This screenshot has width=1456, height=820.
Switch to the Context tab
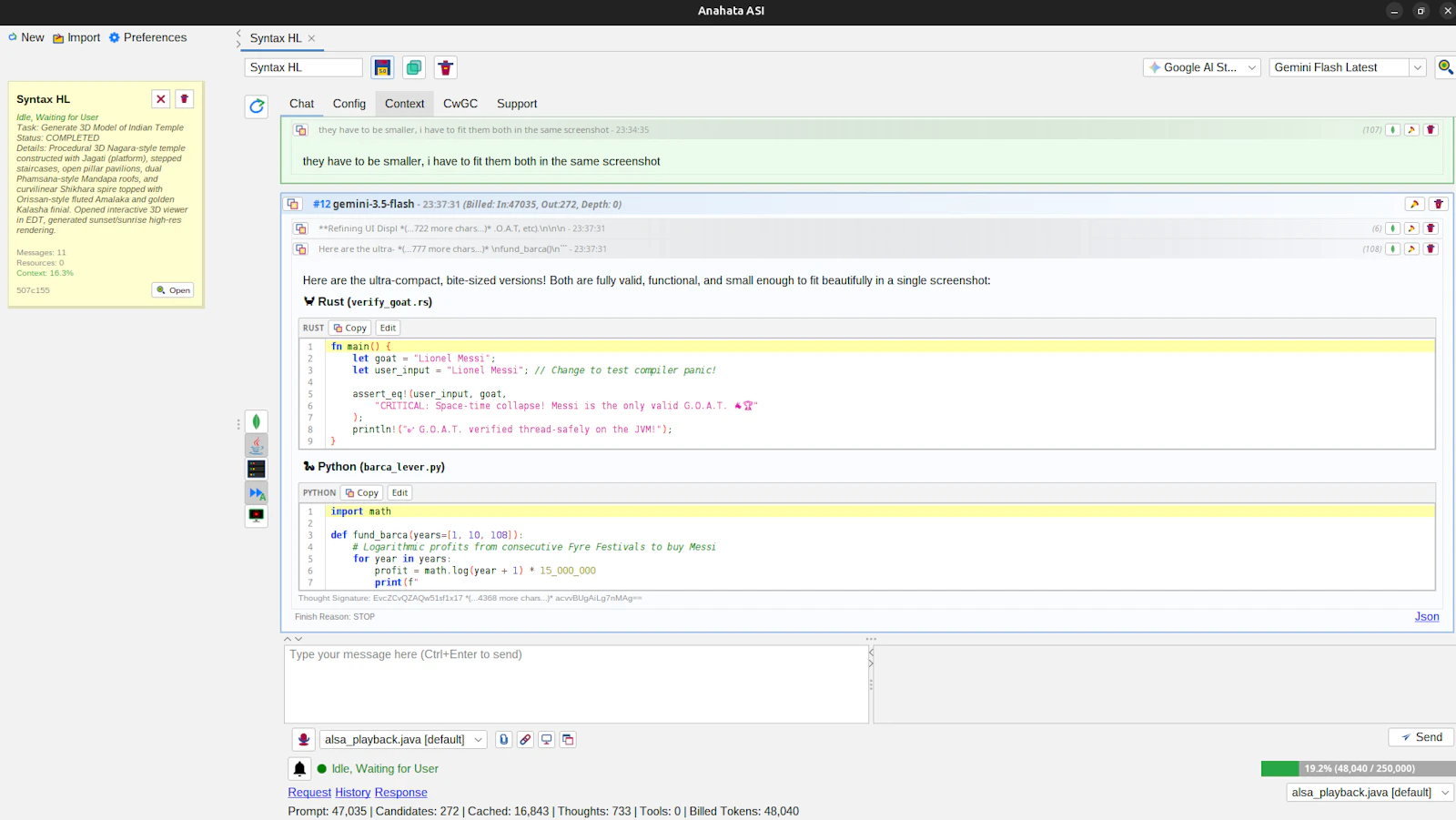point(404,104)
